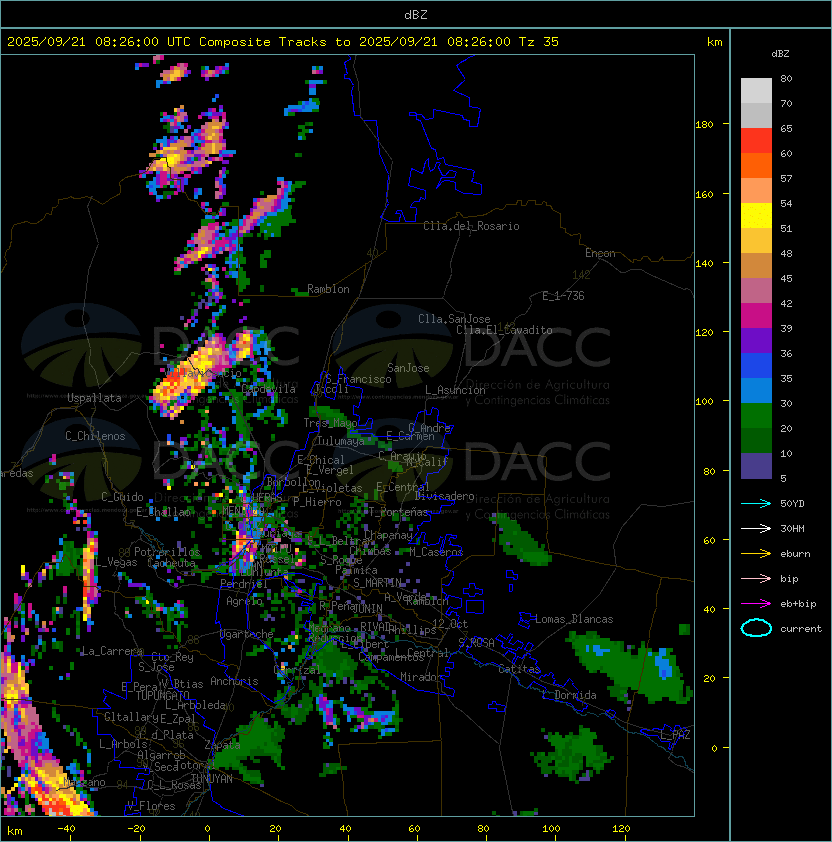832x842 pixels.
Task: Click the cyan 50YD arrow icon
Action: [x=756, y=504]
